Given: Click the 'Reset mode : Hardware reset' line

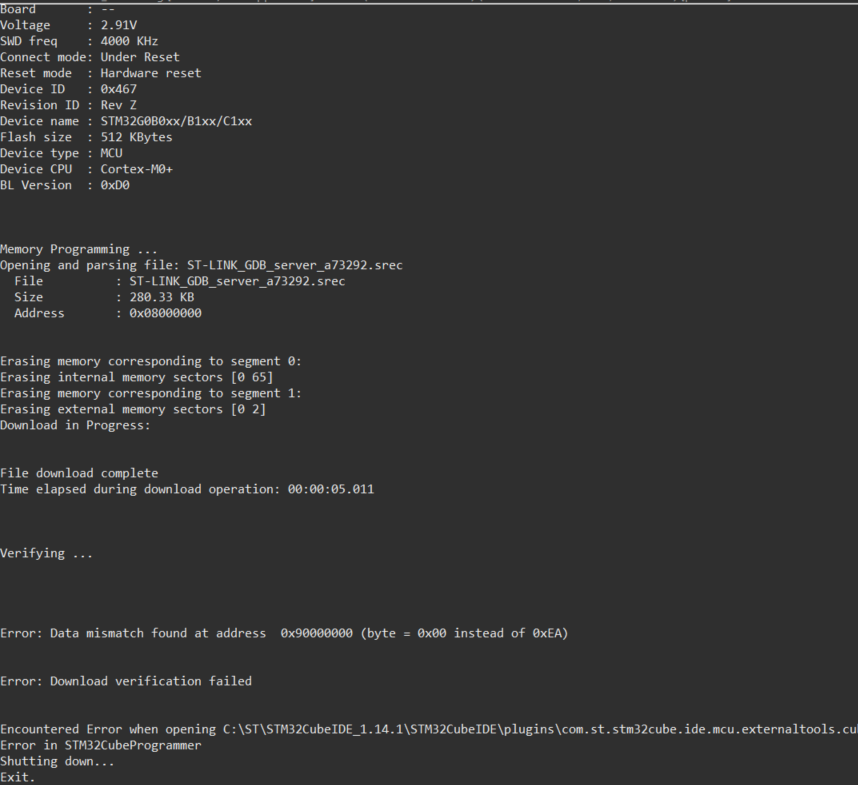Looking at the screenshot, I should 100,73.
